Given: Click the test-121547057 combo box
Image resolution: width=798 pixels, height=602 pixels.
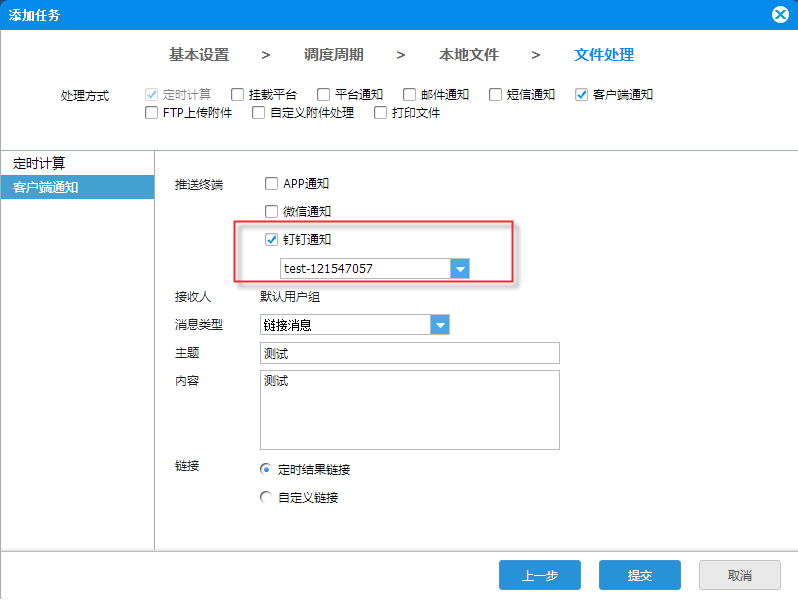Looking at the screenshot, I should [375, 269].
